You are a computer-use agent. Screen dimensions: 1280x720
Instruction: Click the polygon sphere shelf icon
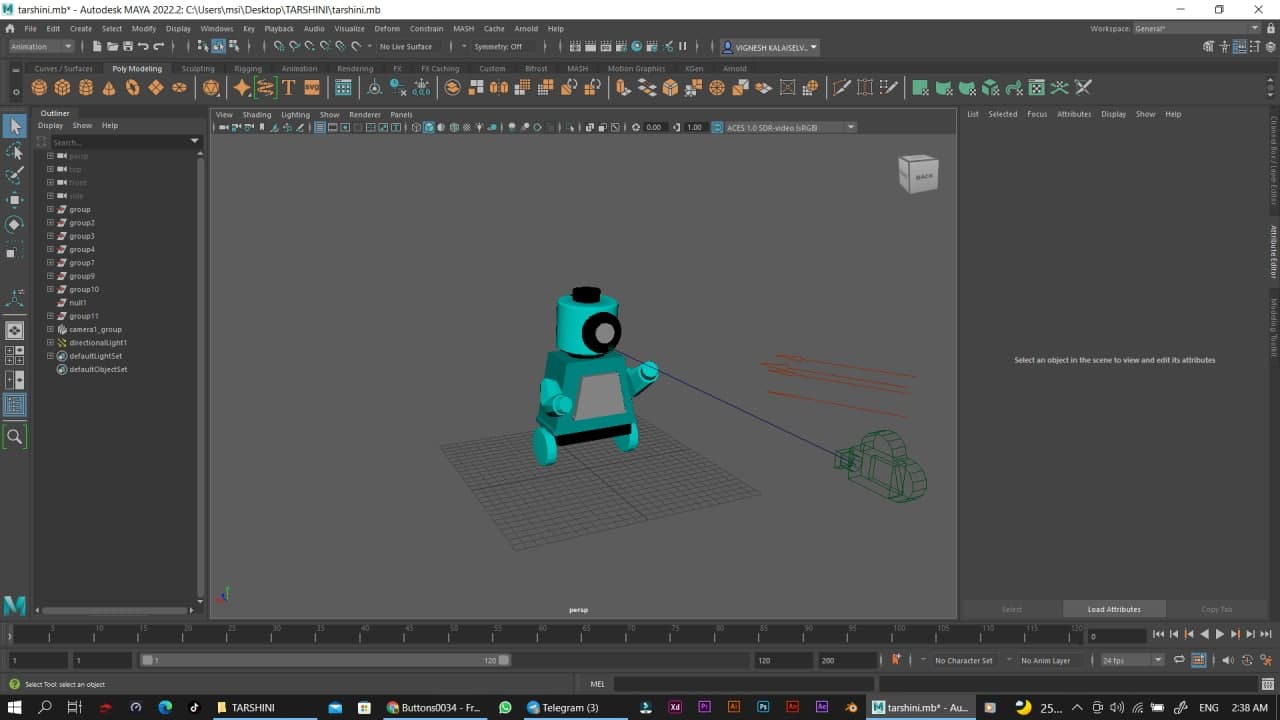click(x=39, y=88)
